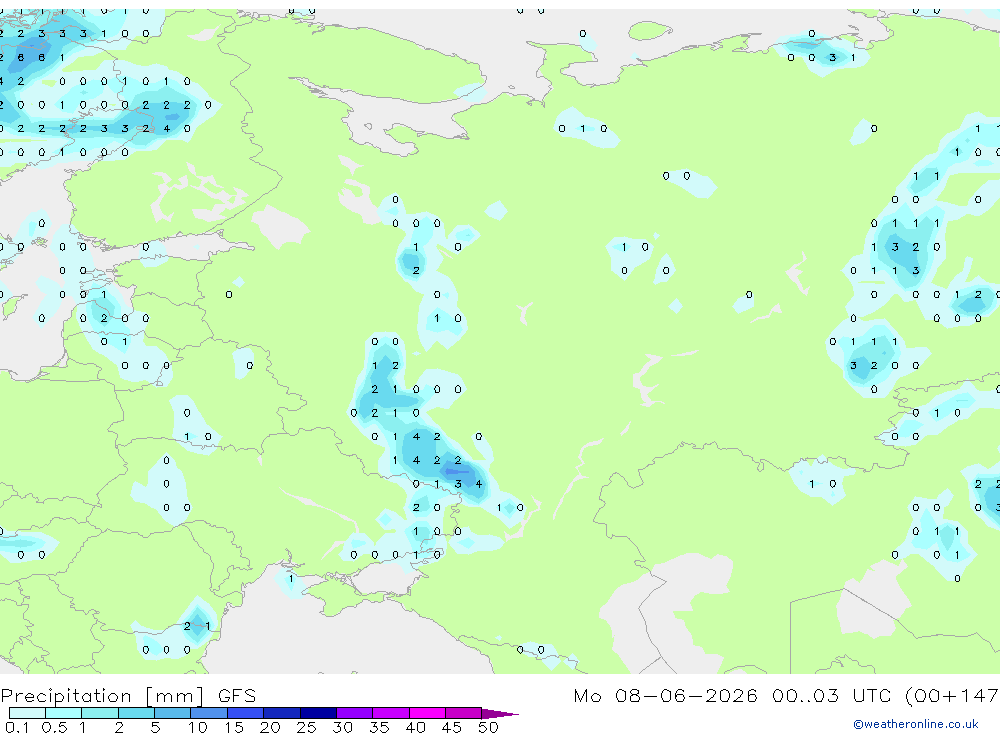This screenshot has height=733, width=1000.
Task: Choose the 2–5 mm sky blue legend swatch
Action: click(x=136, y=713)
